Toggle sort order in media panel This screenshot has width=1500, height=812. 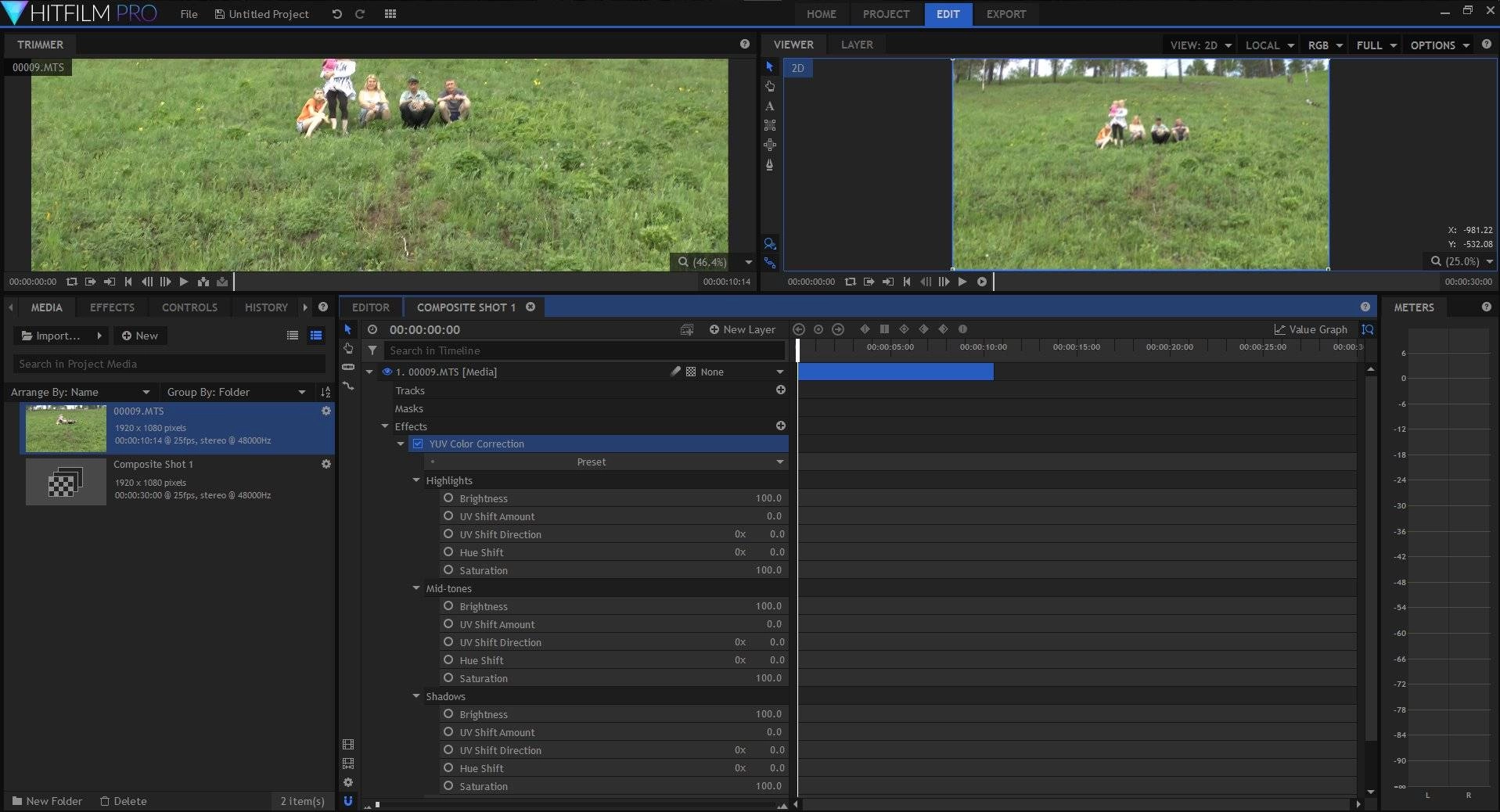(326, 392)
